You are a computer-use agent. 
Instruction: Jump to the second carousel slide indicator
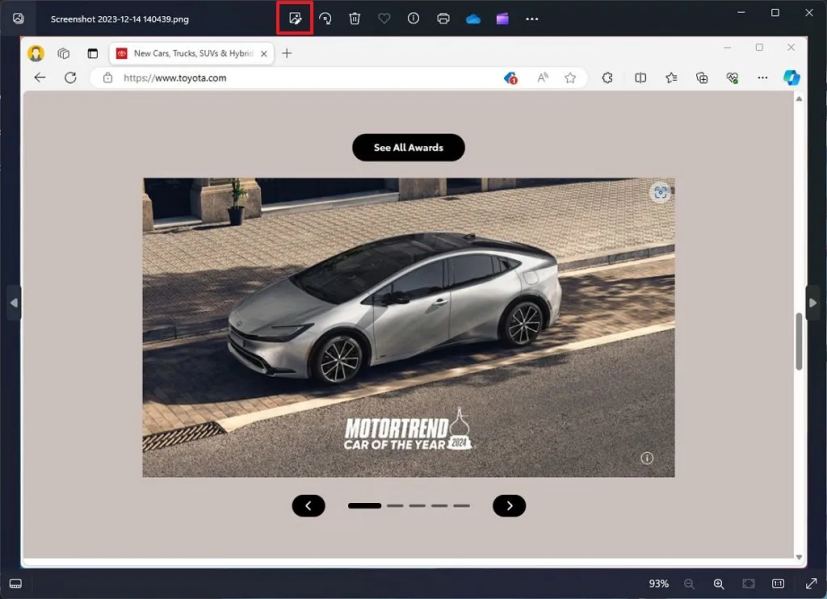395,506
